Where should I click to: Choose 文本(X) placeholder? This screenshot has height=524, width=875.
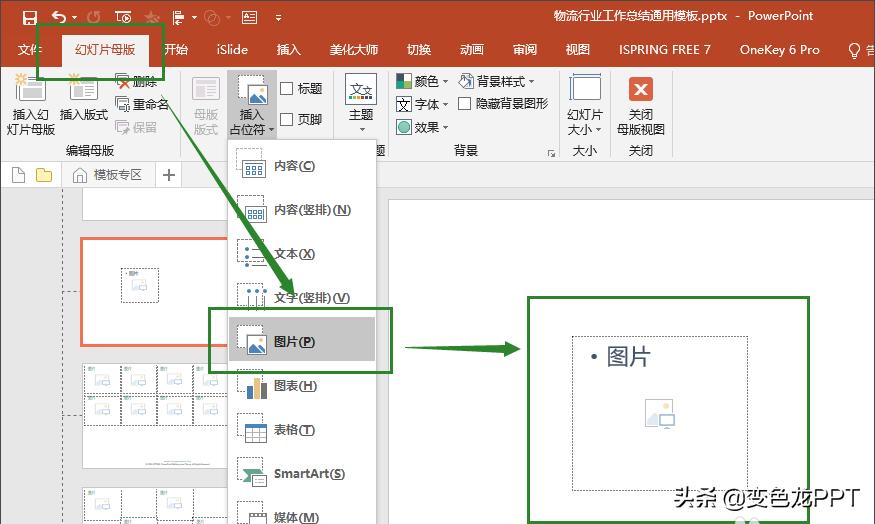pyautogui.click(x=302, y=254)
